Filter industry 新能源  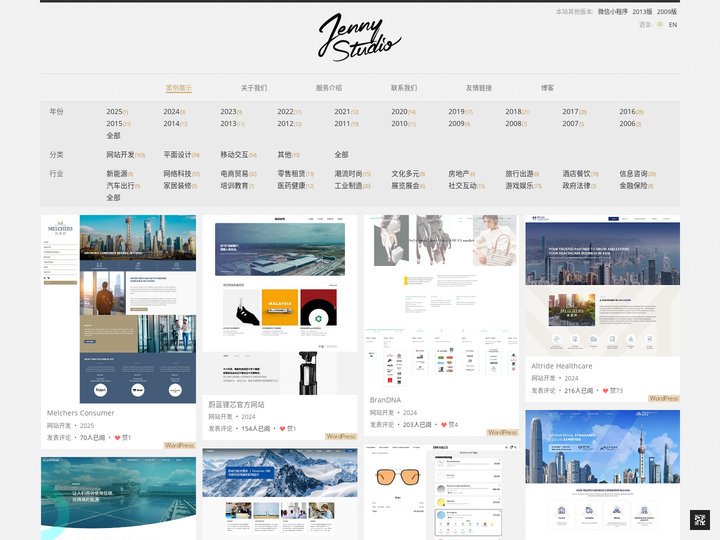point(119,174)
